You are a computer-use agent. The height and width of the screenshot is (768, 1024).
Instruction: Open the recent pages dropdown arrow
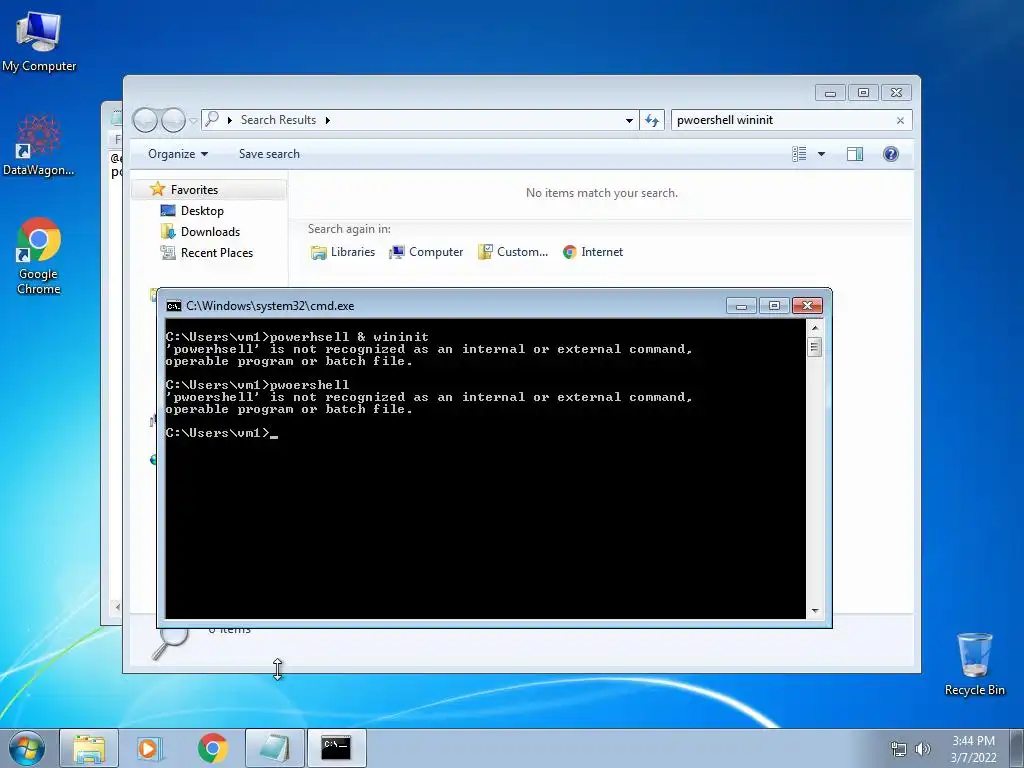pyautogui.click(x=193, y=120)
